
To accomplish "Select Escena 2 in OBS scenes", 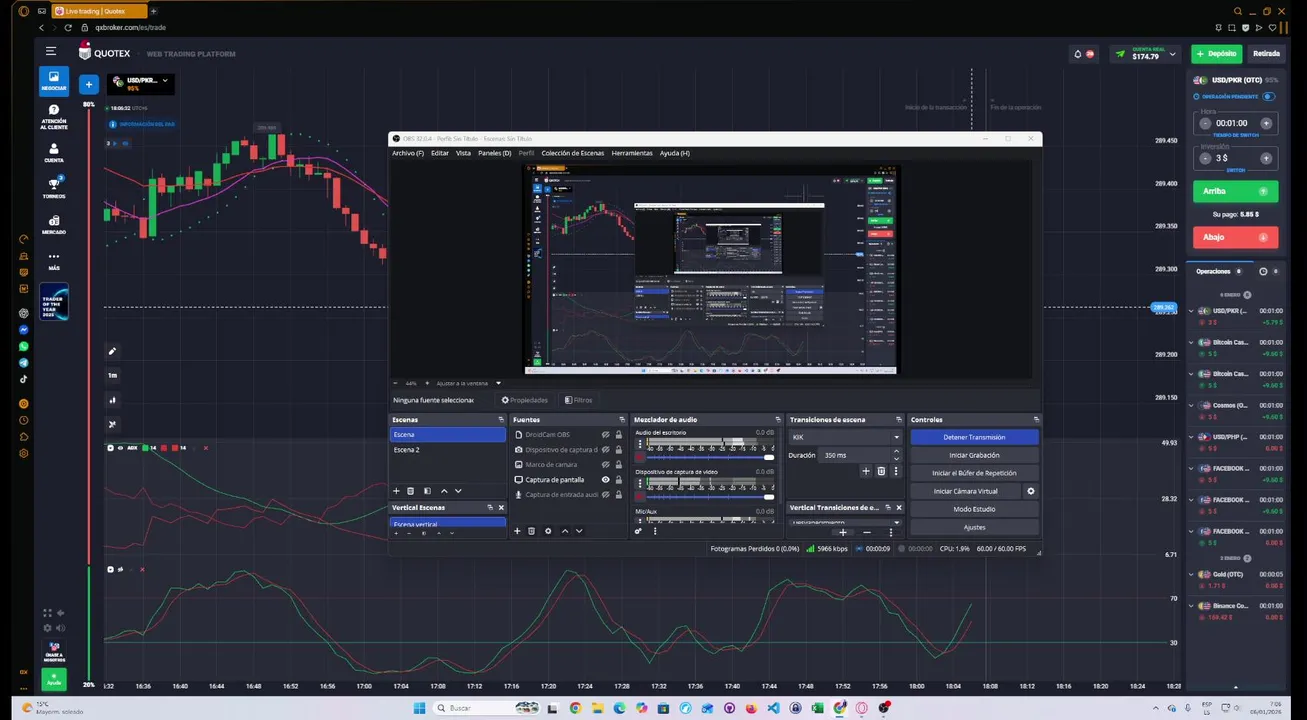I will pos(448,450).
